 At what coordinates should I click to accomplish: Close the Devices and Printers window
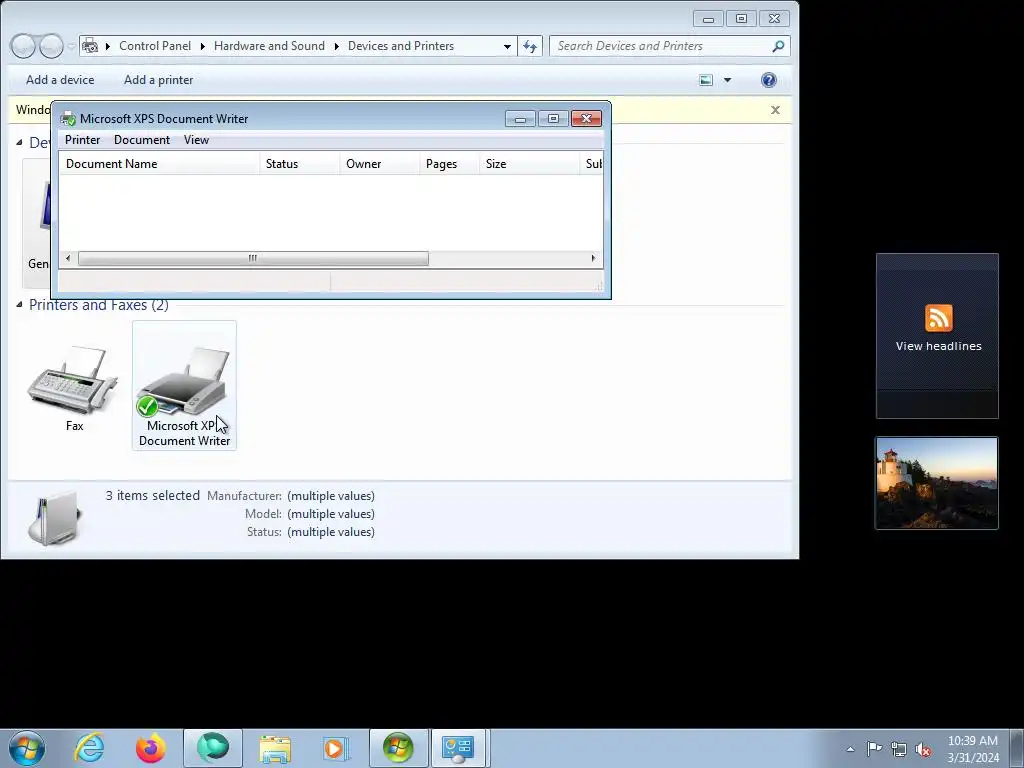[774, 19]
